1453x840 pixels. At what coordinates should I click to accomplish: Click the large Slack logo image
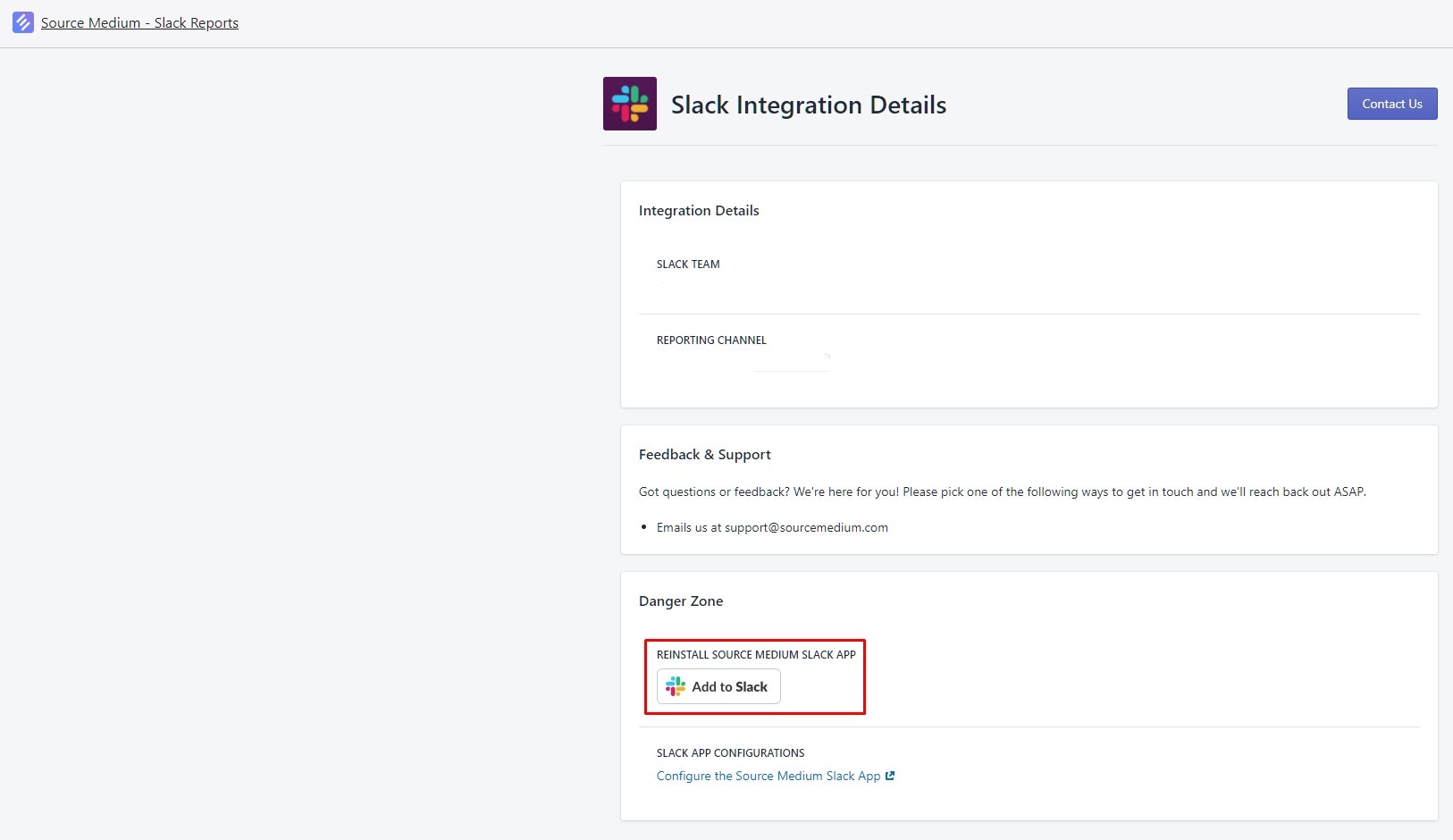(x=630, y=104)
